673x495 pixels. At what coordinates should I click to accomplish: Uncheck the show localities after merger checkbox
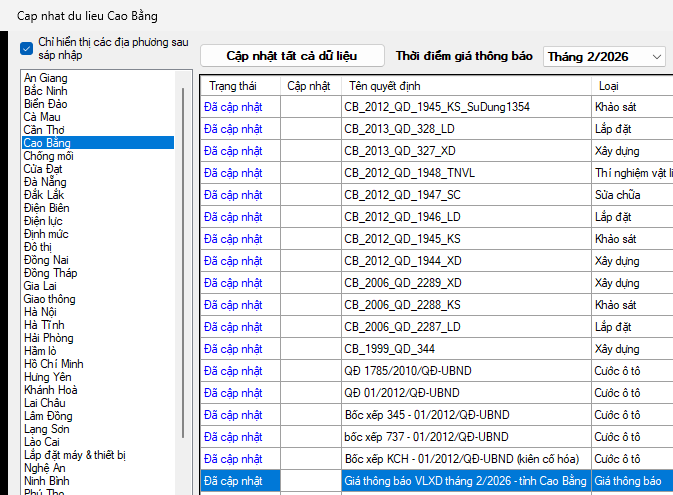coord(27,48)
